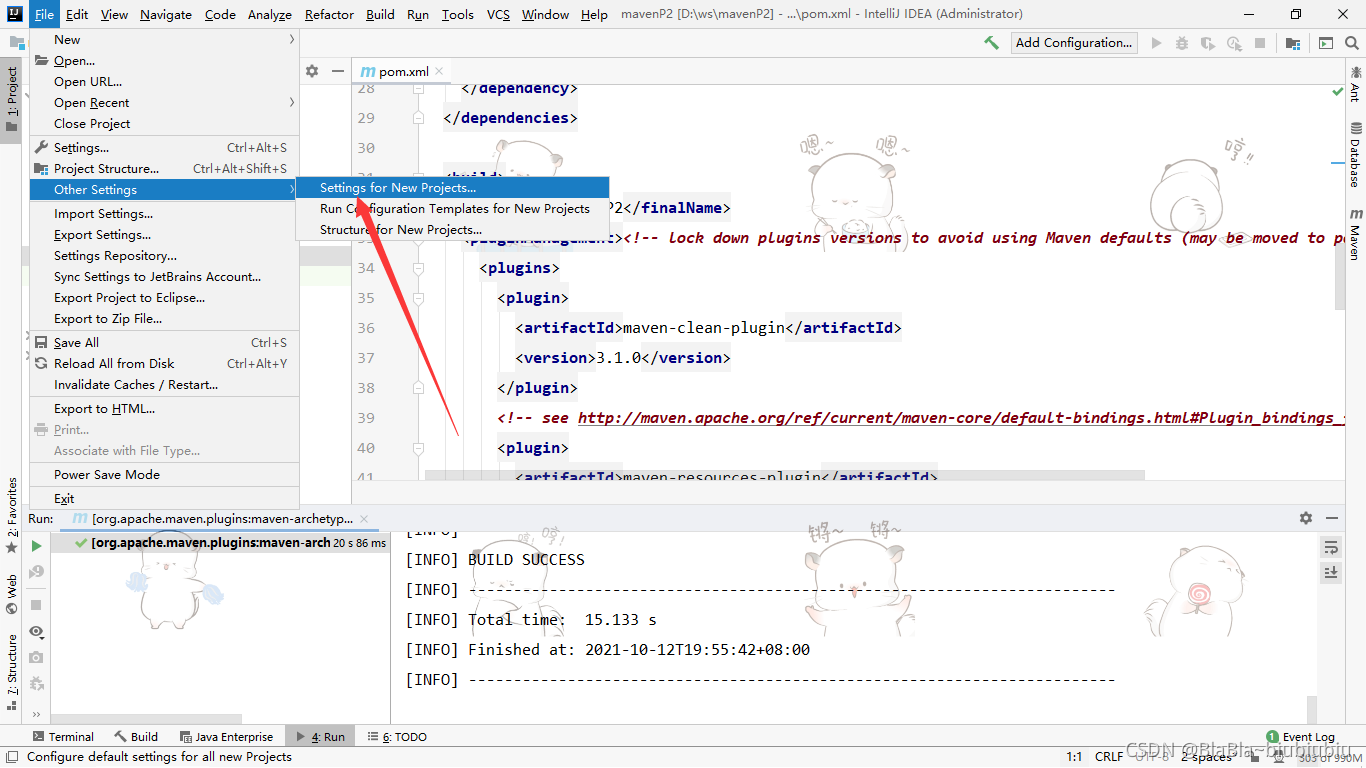Image resolution: width=1366 pixels, height=768 pixels.
Task: Open the VCS menu
Action: click(498, 14)
